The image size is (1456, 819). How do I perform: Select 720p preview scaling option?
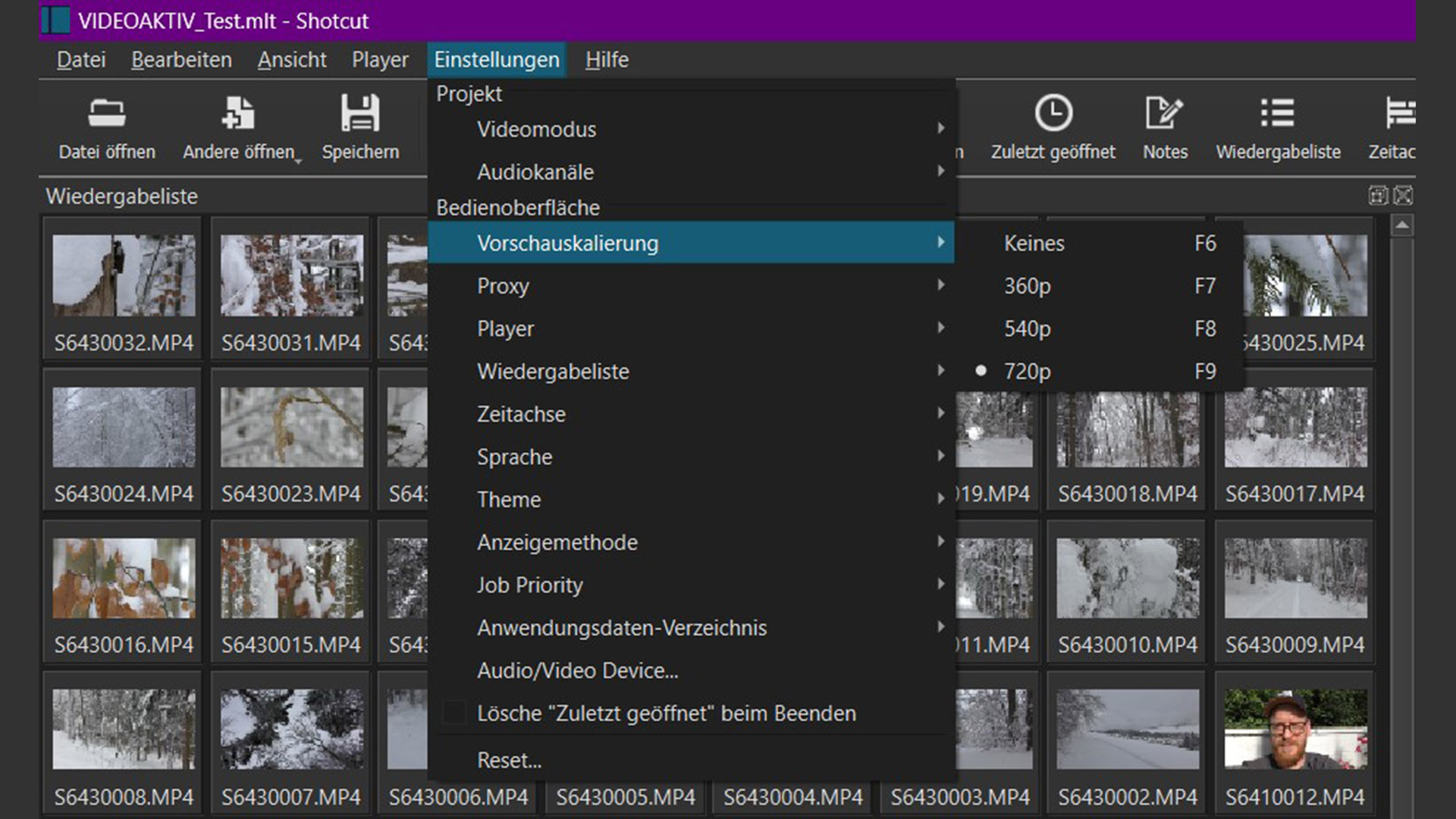point(1028,372)
